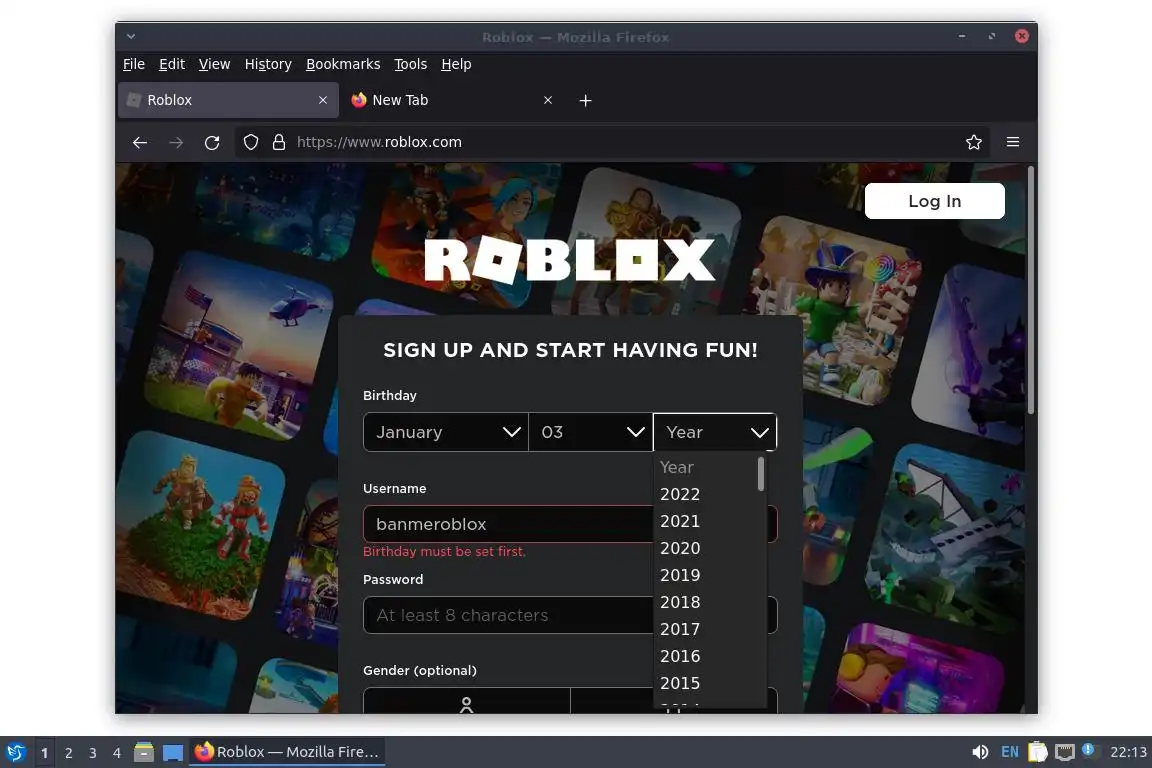Image resolution: width=1152 pixels, height=768 pixels.
Task: Reload the Roblox page
Action: pos(212,143)
